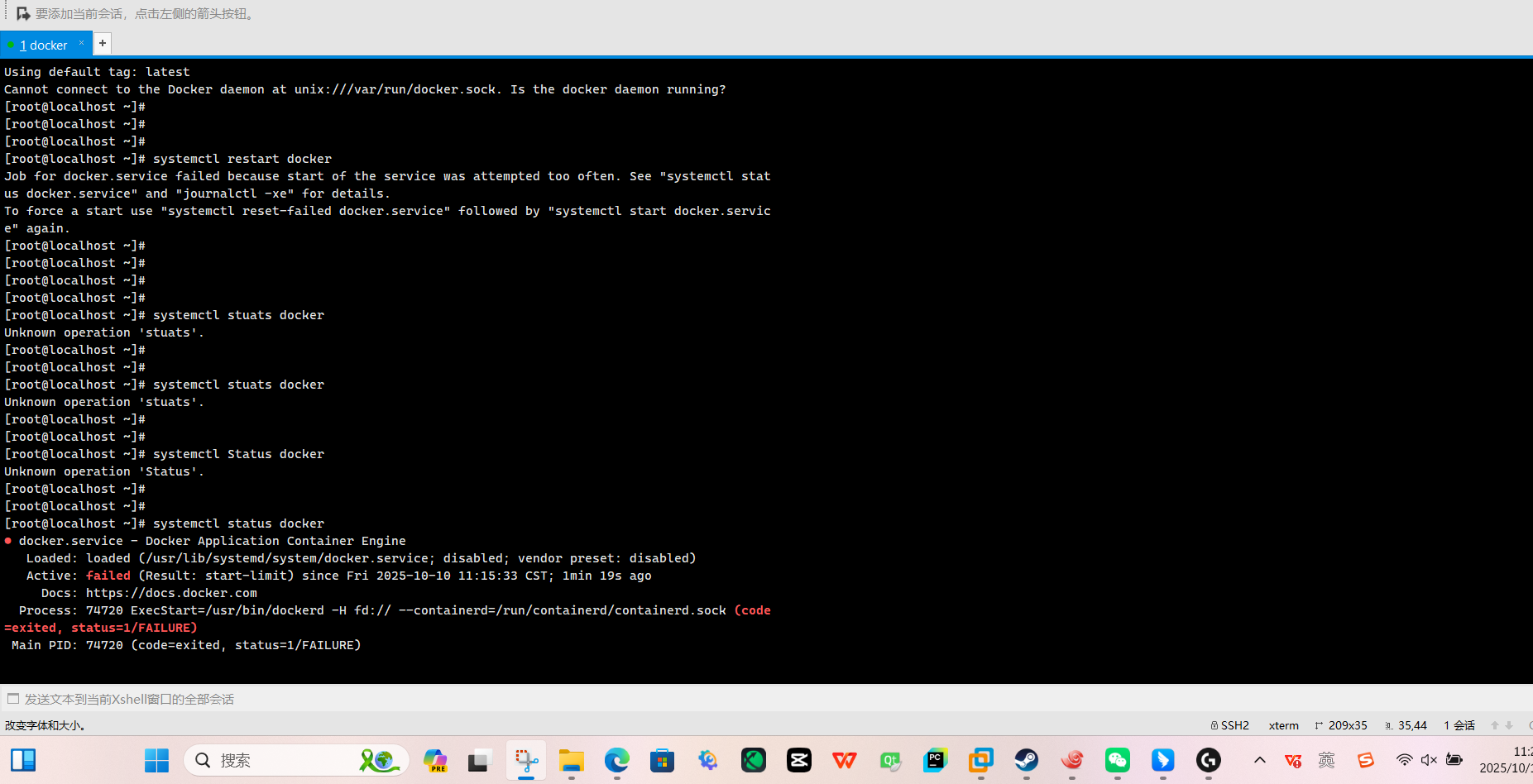
Task: Open Wi-Fi network settings tray icon
Action: click(1404, 760)
